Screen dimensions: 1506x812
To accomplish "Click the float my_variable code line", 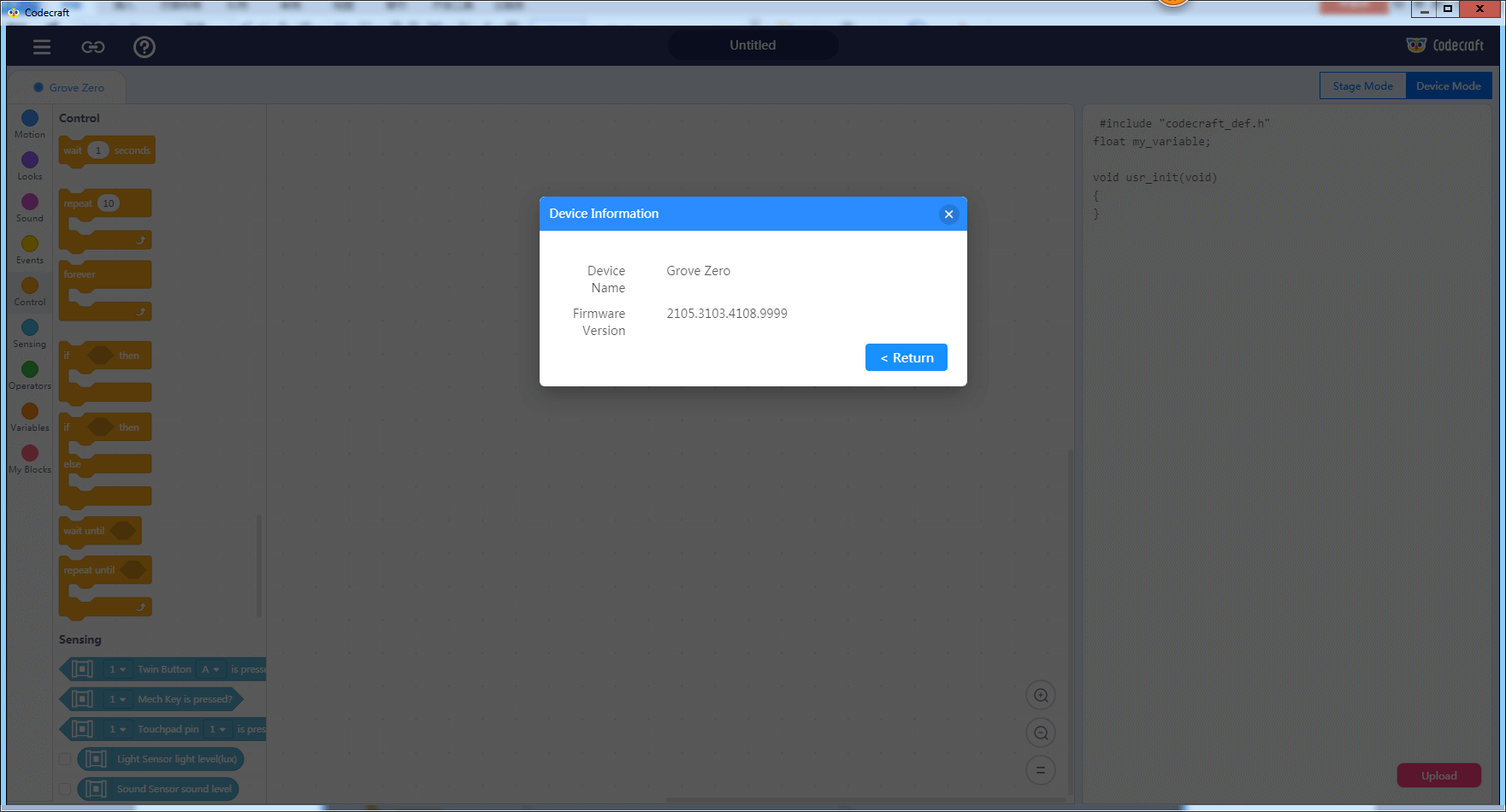I will pyautogui.click(x=1152, y=142).
